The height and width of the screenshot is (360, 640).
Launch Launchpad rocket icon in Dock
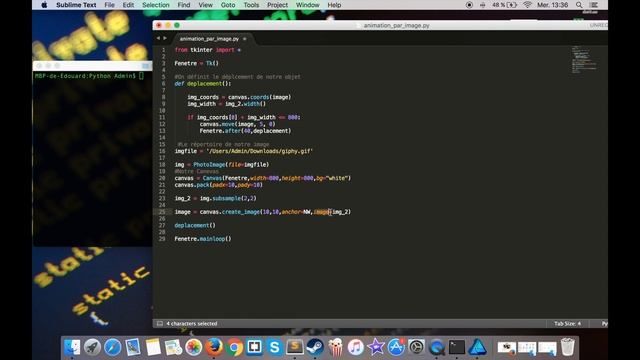coord(92,347)
